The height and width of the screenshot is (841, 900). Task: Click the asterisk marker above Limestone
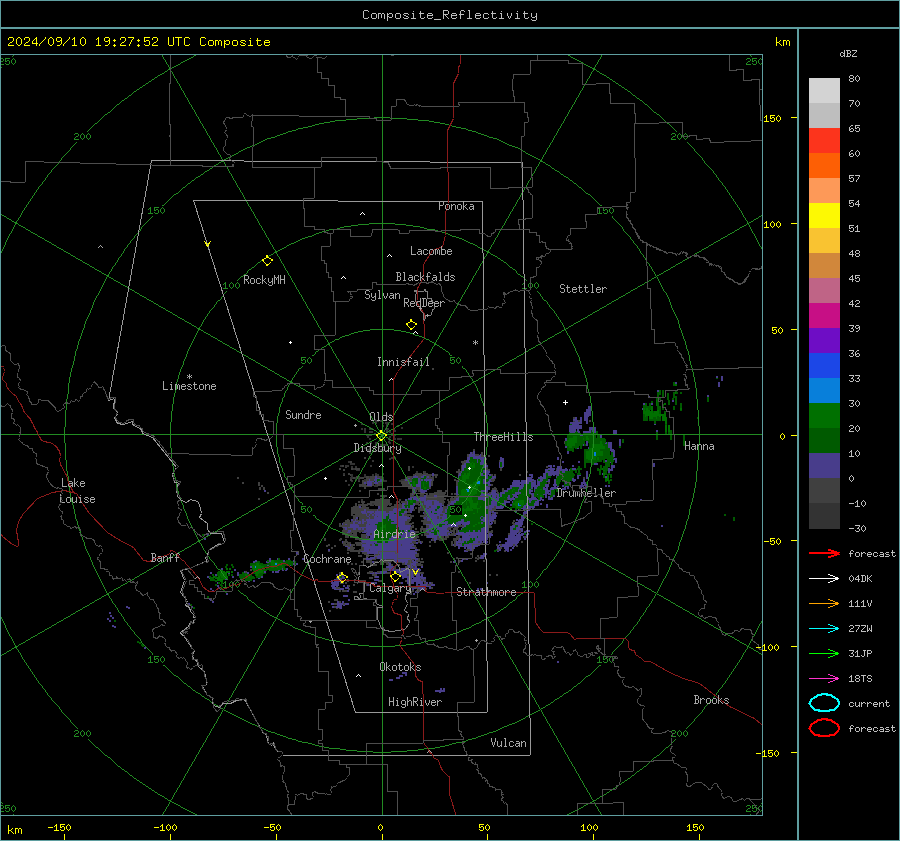[x=189, y=377]
